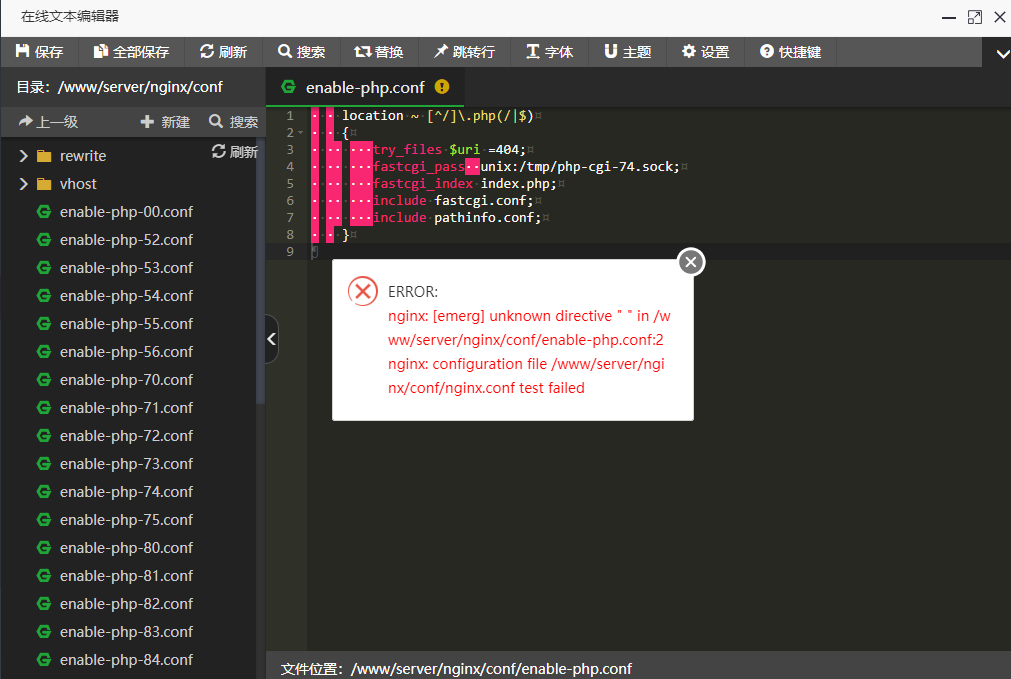The image size is (1011, 679).
Task: Refresh the file list with sidebar 刷新
Action: point(235,152)
